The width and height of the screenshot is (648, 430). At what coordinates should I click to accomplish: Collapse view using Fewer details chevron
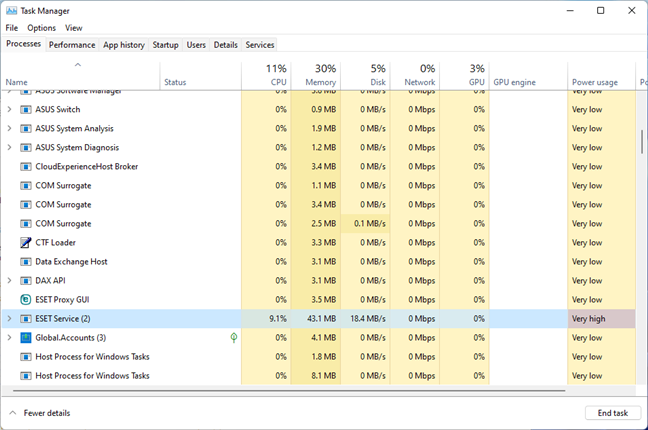tap(13, 413)
